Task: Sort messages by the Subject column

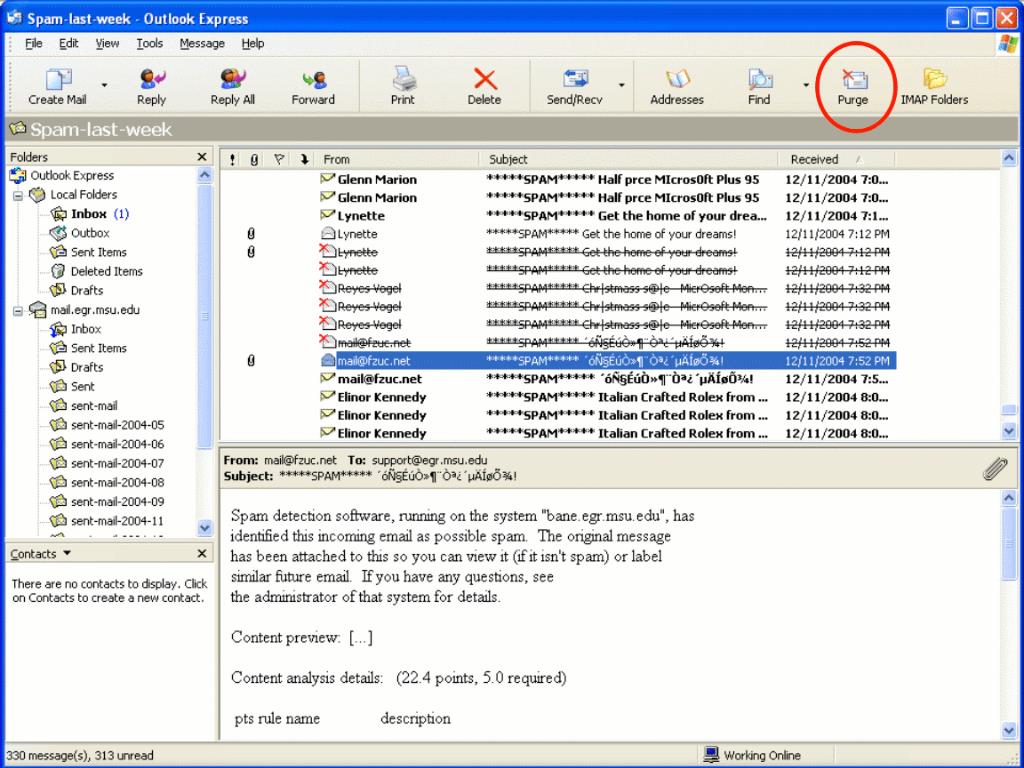Action: (629, 159)
